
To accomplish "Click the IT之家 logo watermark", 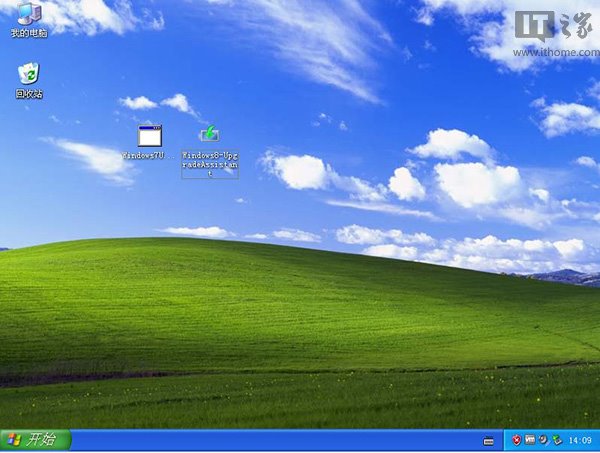I will pos(558,20).
